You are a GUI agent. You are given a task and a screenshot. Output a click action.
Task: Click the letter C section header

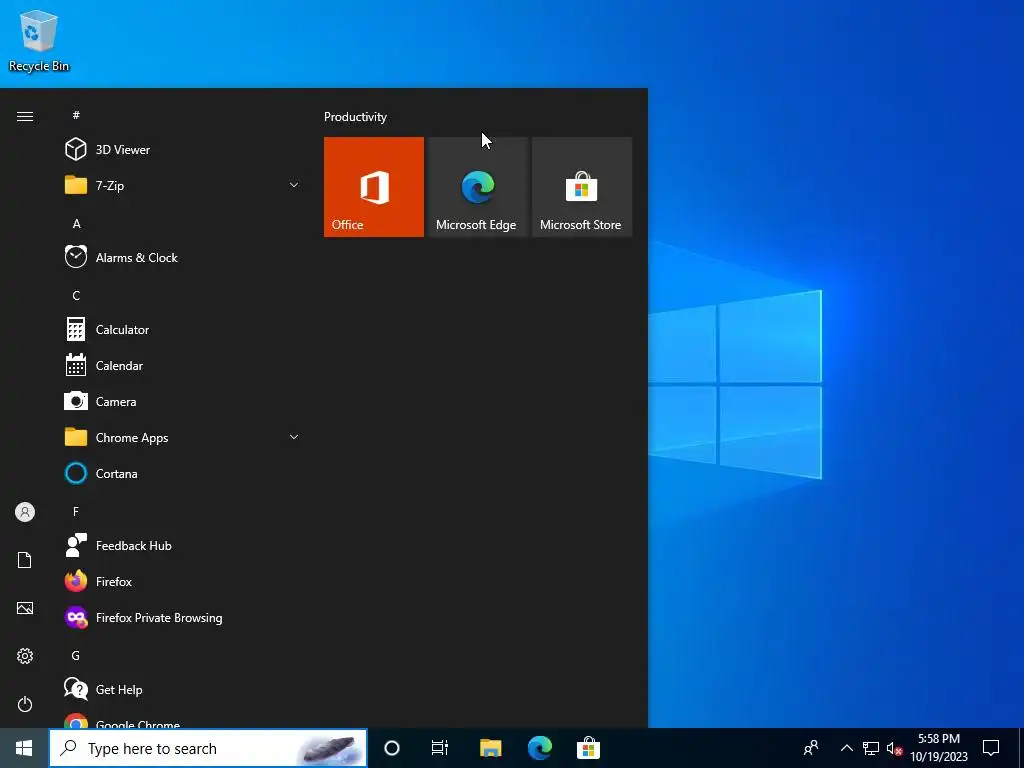pyautogui.click(x=76, y=296)
